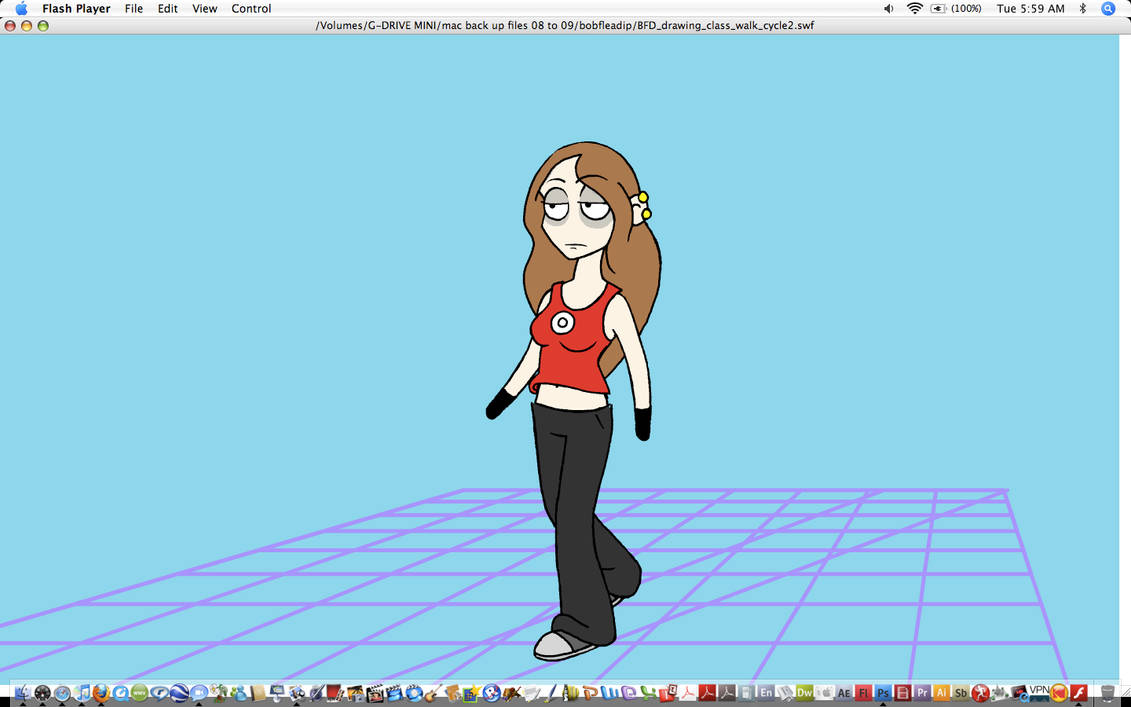
Task: Launch Photoshop via its Dock icon
Action: pyautogui.click(x=883, y=692)
